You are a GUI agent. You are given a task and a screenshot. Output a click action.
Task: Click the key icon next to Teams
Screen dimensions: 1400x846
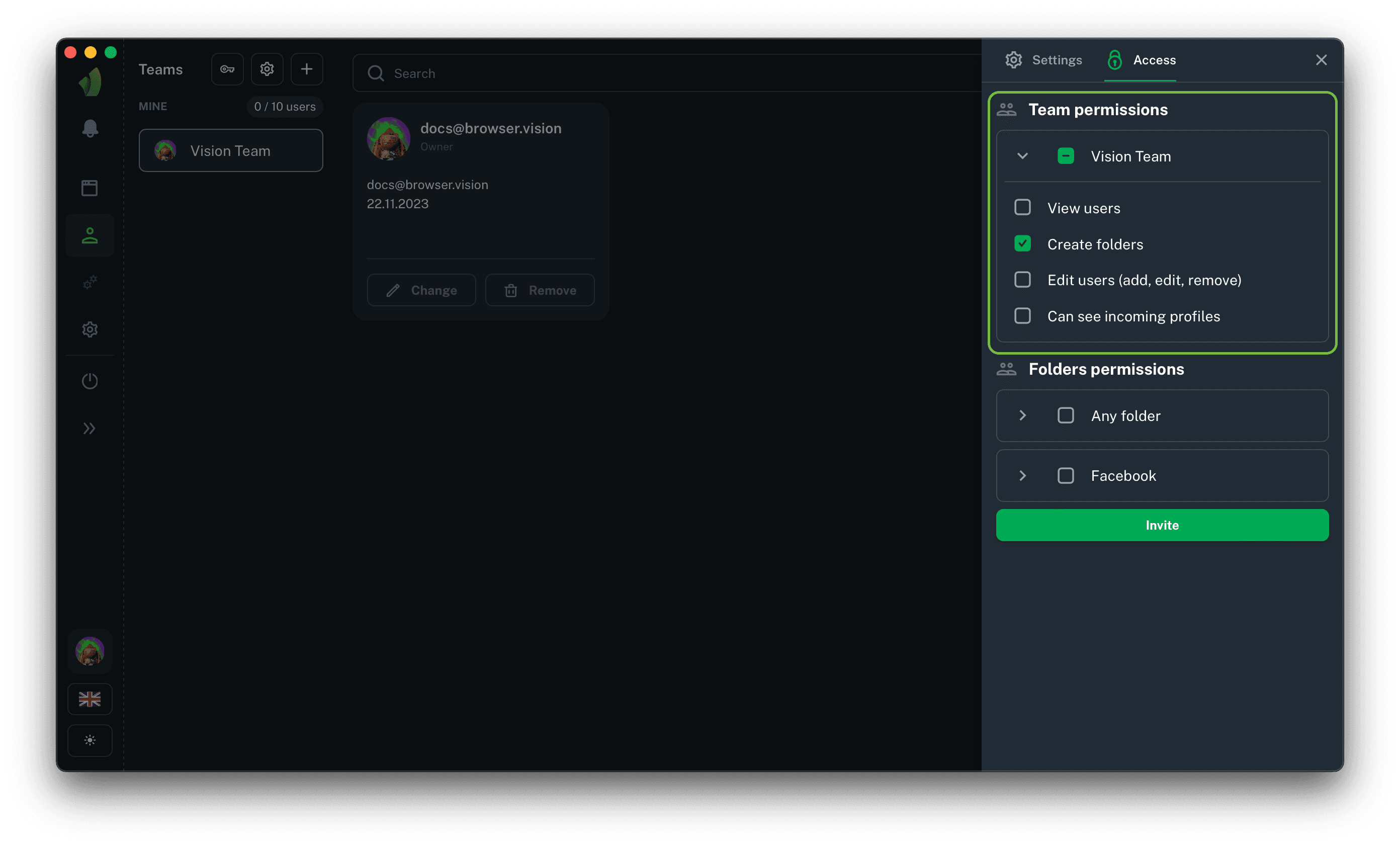227,69
